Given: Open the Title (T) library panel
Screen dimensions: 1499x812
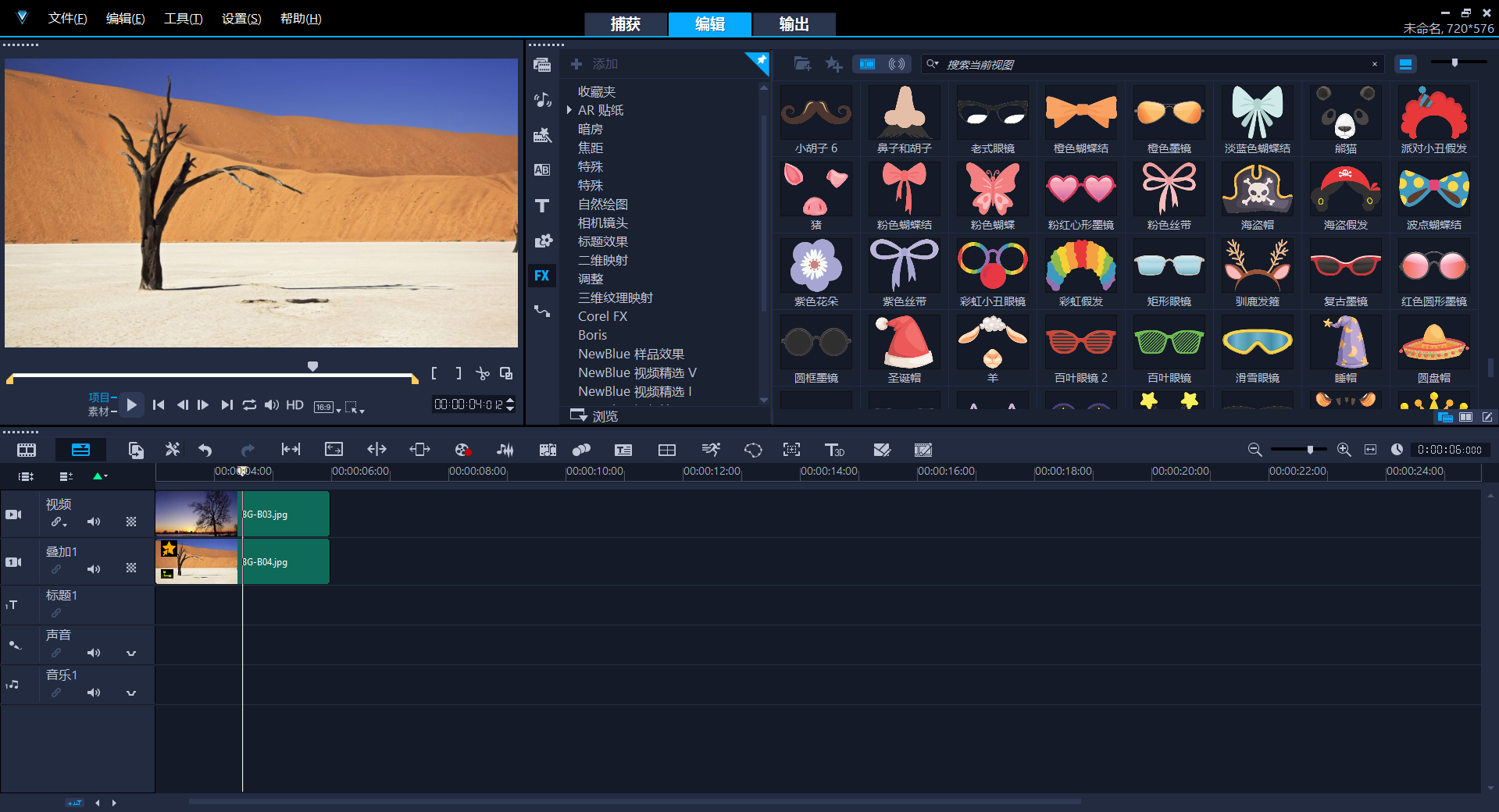Looking at the screenshot, I should coord(542,205).
